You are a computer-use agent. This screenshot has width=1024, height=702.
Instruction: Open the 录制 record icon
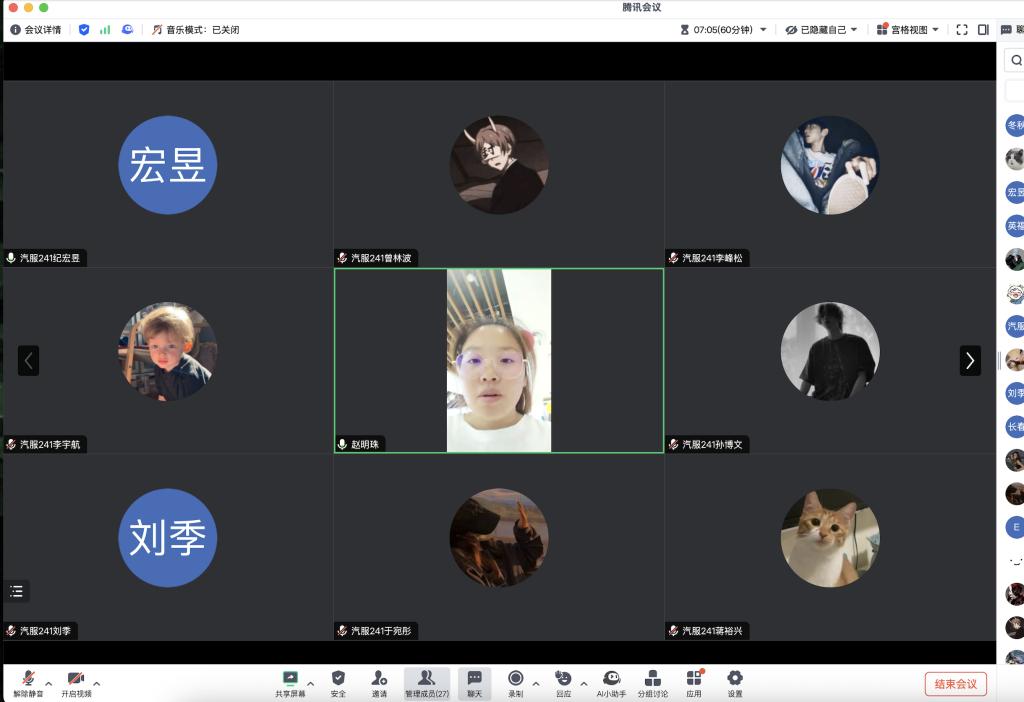515,682
